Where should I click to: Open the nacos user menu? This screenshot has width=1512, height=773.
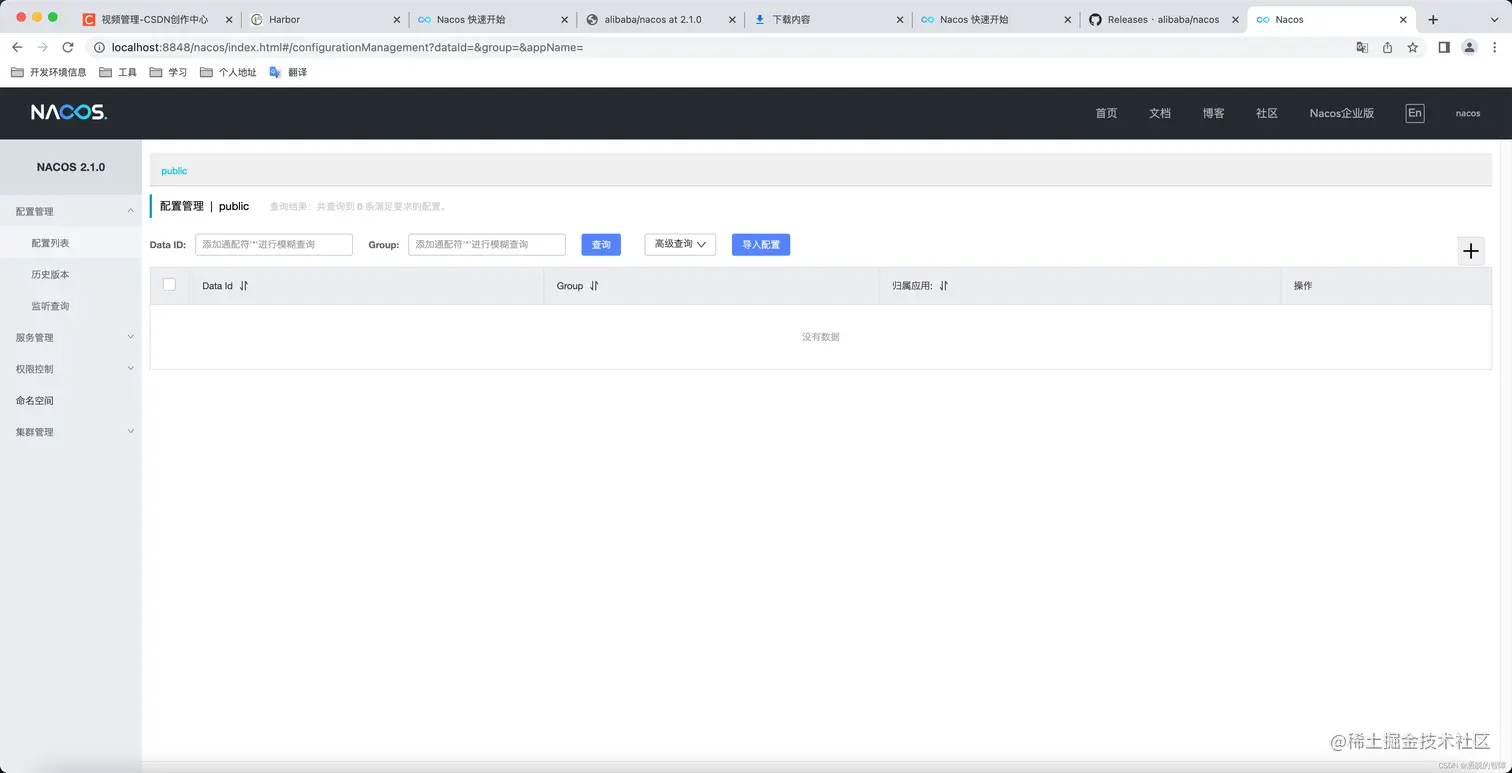(x=1468, y=113)
